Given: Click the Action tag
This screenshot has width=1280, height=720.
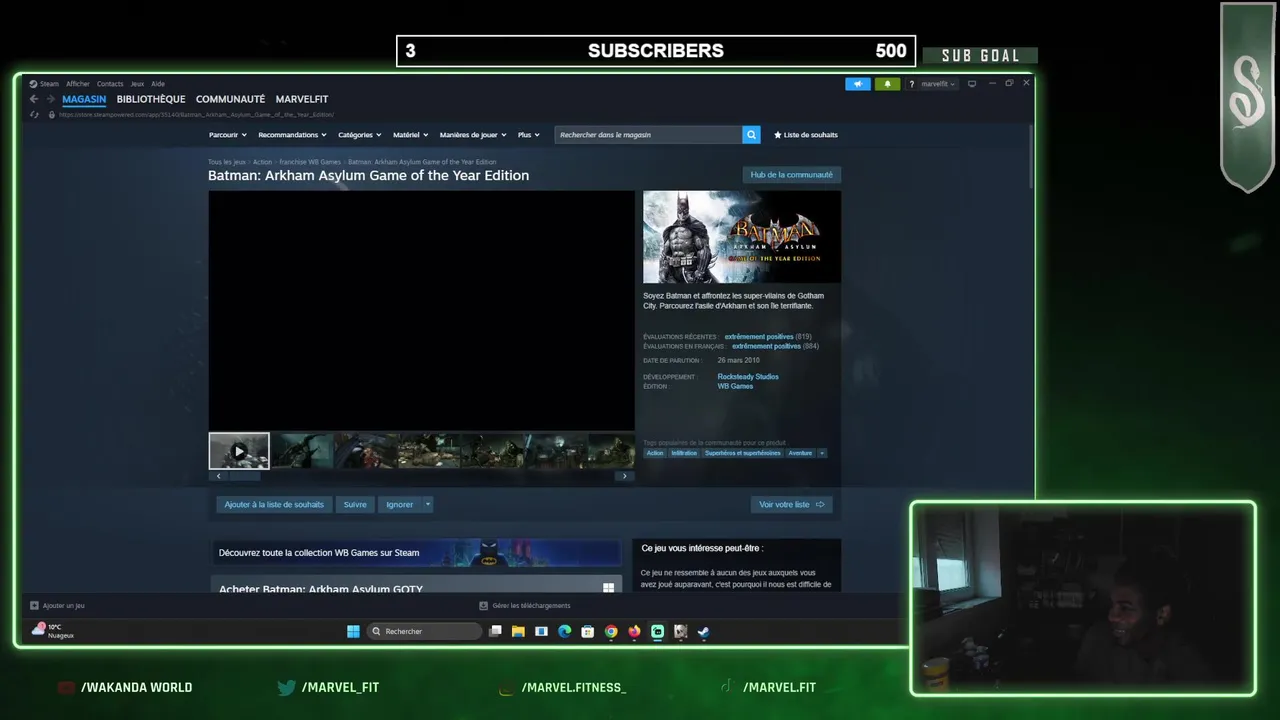Looking at the screenshot, I should (x=655, y=453).
